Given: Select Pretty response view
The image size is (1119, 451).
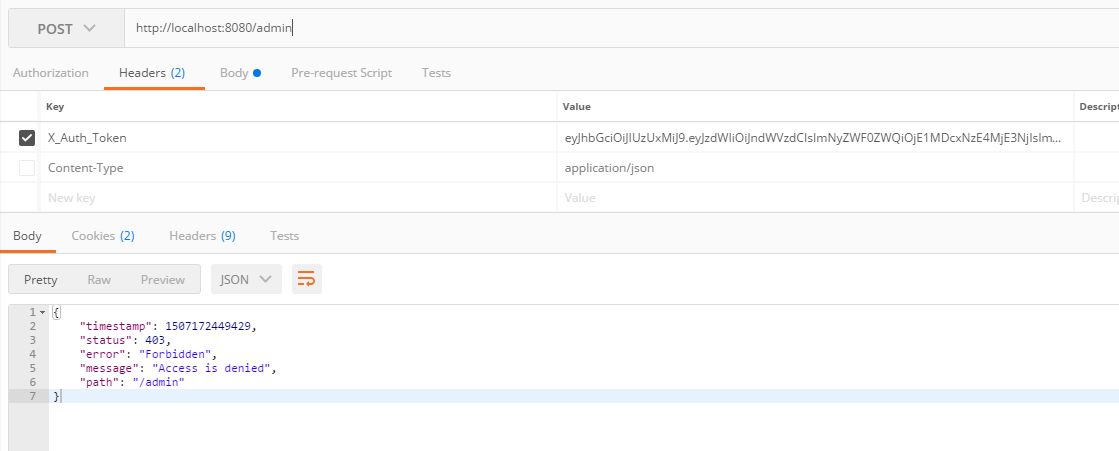Looking at the screenshot, I should tap(41, 280).
